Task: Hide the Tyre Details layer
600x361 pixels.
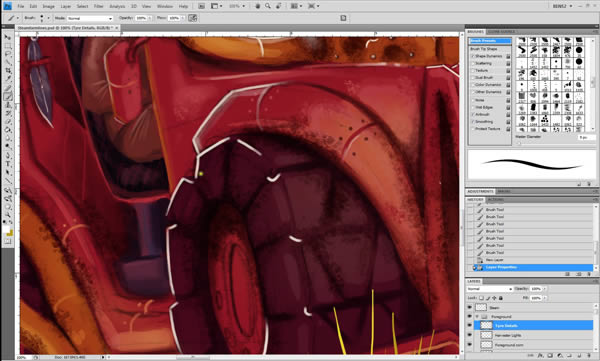Action: pyautogui.click(x=470, y=325)
